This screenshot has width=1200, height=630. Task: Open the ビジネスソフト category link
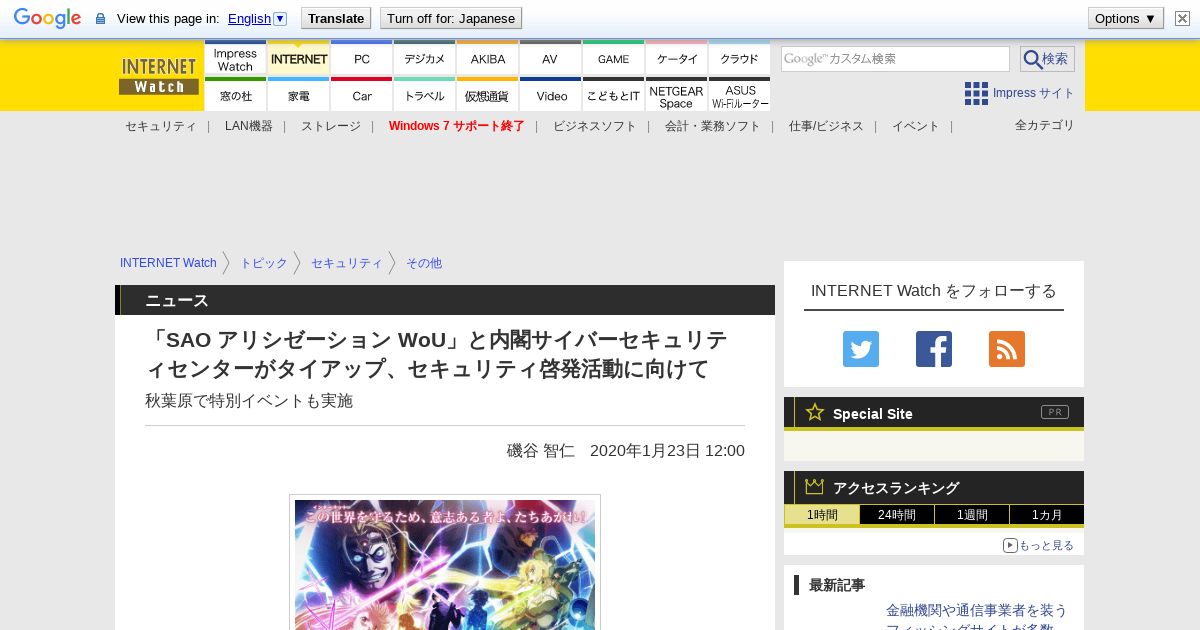(x=594, y=126)
